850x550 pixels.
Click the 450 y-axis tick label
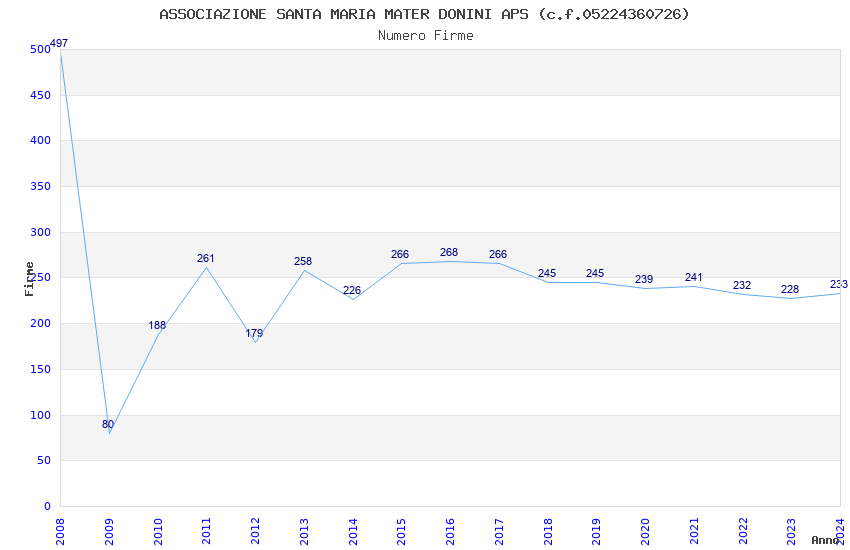click(41, 95)
